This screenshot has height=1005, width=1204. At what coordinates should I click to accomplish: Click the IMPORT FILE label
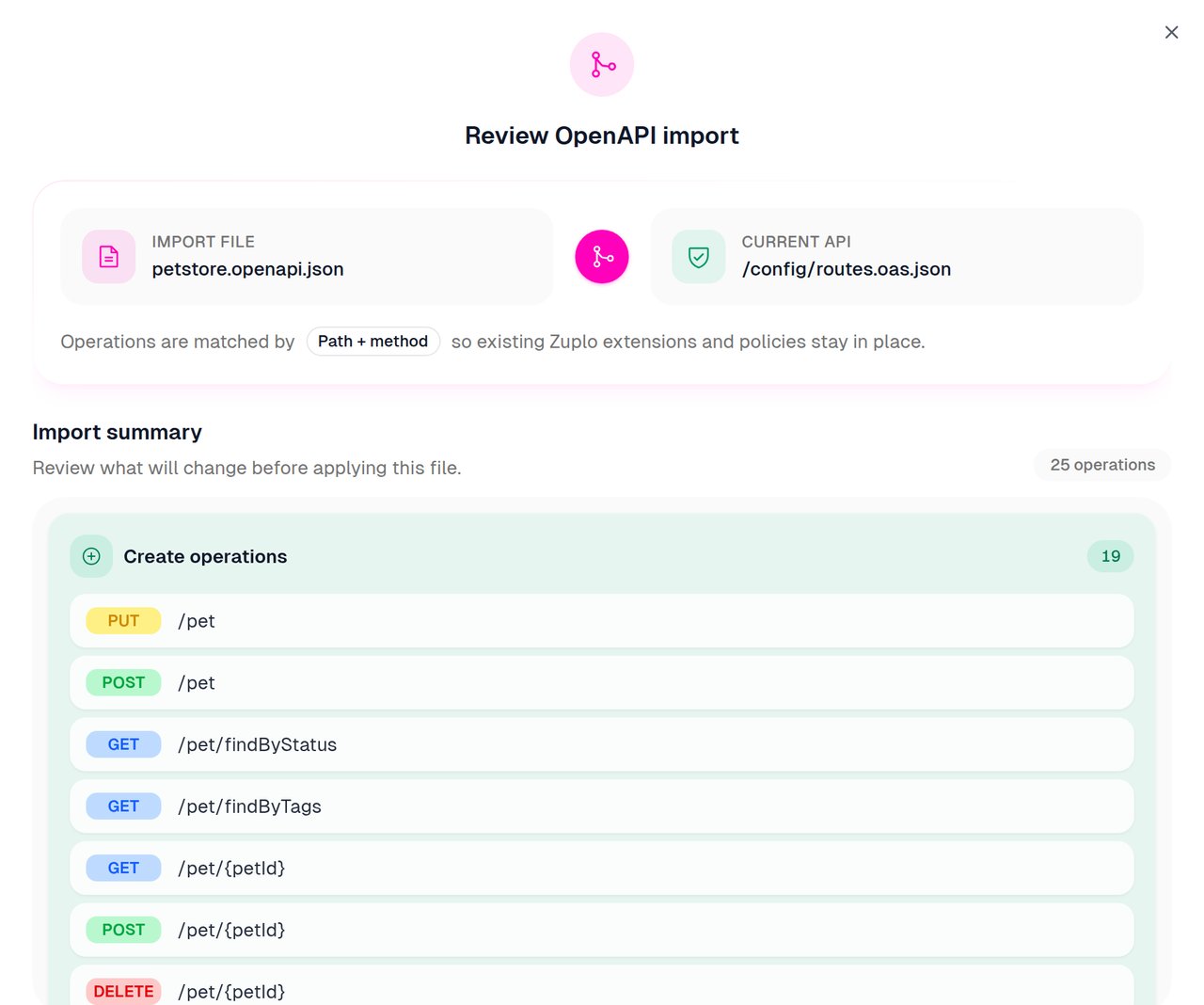click(203, 242)
